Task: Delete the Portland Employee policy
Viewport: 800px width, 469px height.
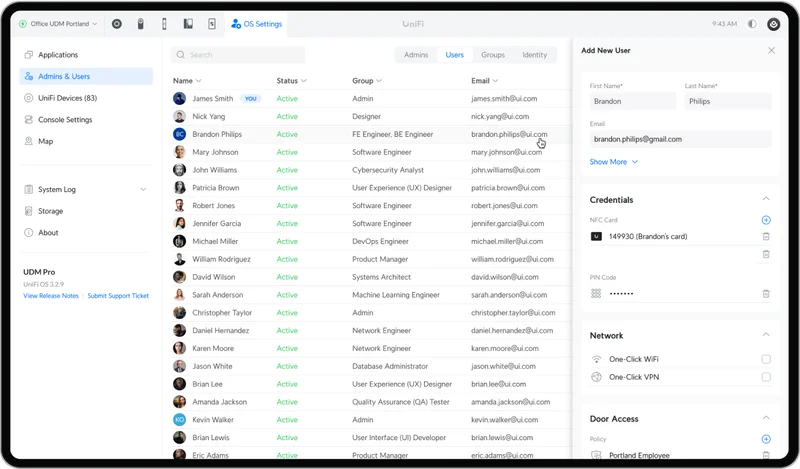Action: click(766, 455)
